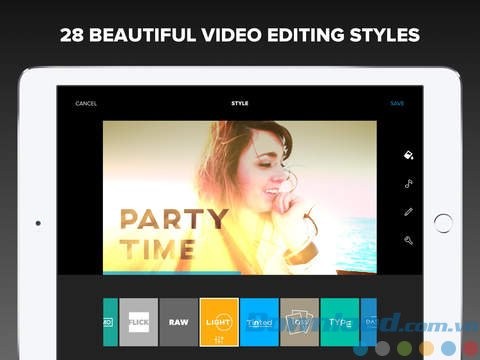
Task: Cancel the style editing
Action: click(x=86, y=103)
